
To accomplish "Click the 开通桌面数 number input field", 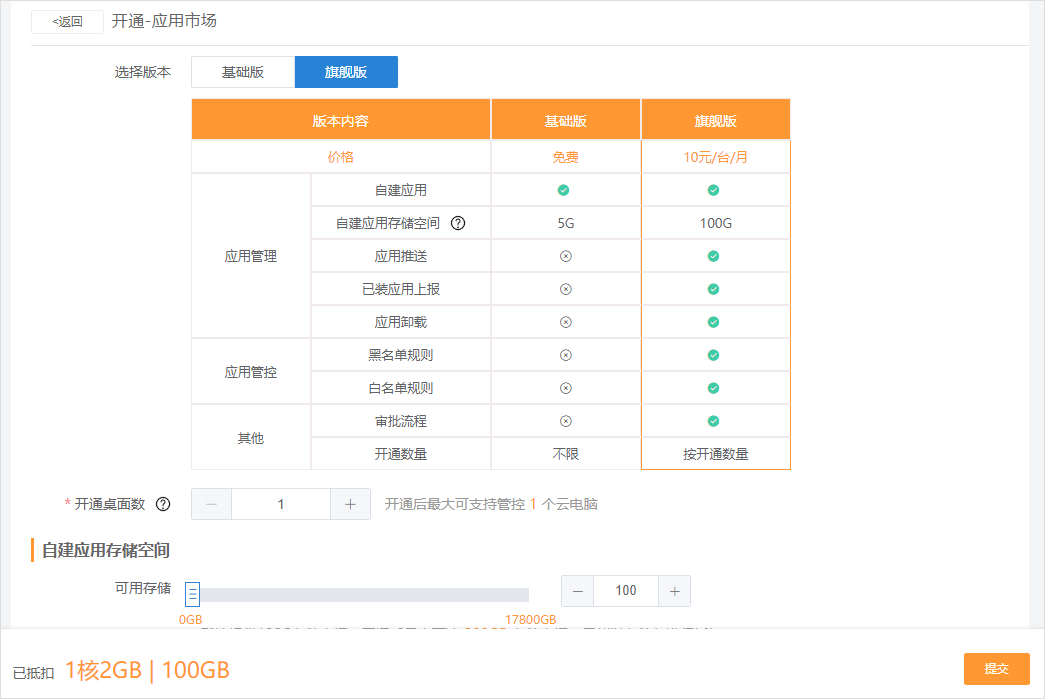I will point(280,503).
